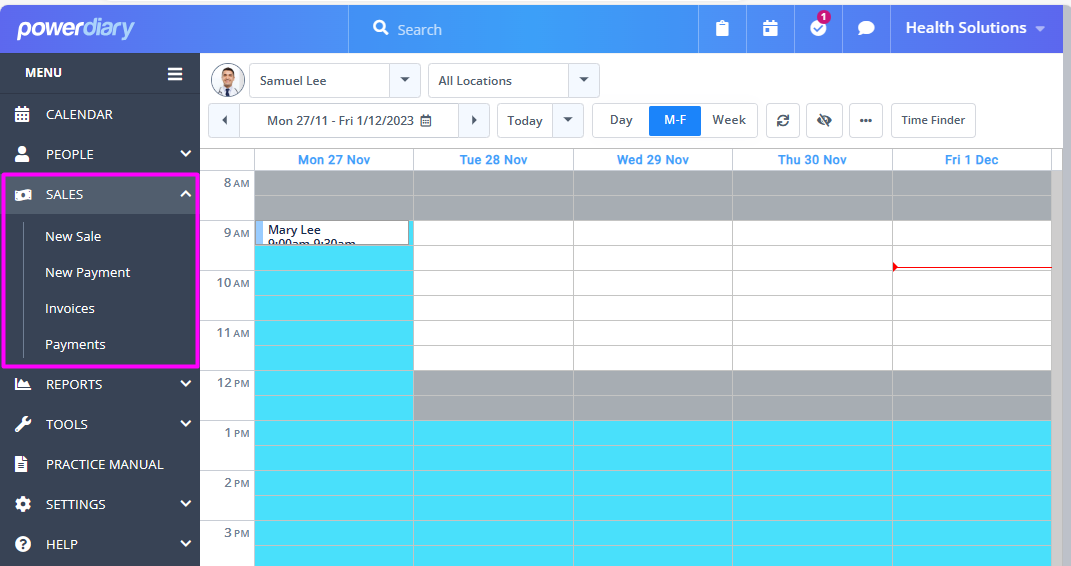Switch to Week view
This screenshot has height=566, width=1071.
pyautogui.click(x=729, y=120)
